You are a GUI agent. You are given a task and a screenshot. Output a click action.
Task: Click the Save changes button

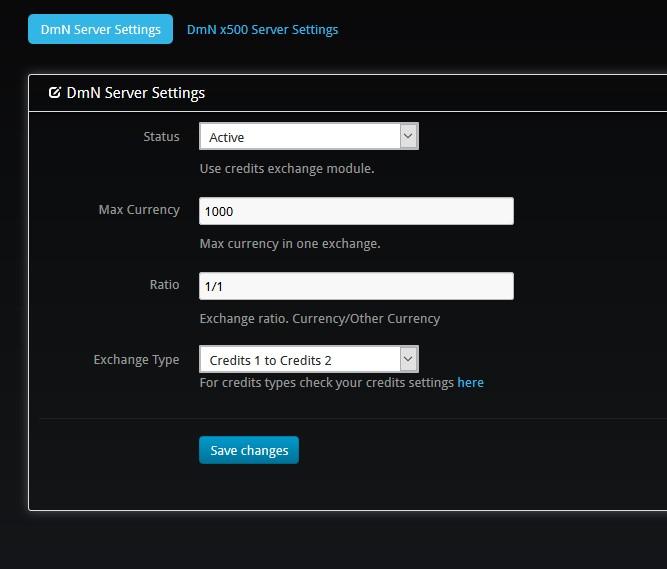coord(249,450)
